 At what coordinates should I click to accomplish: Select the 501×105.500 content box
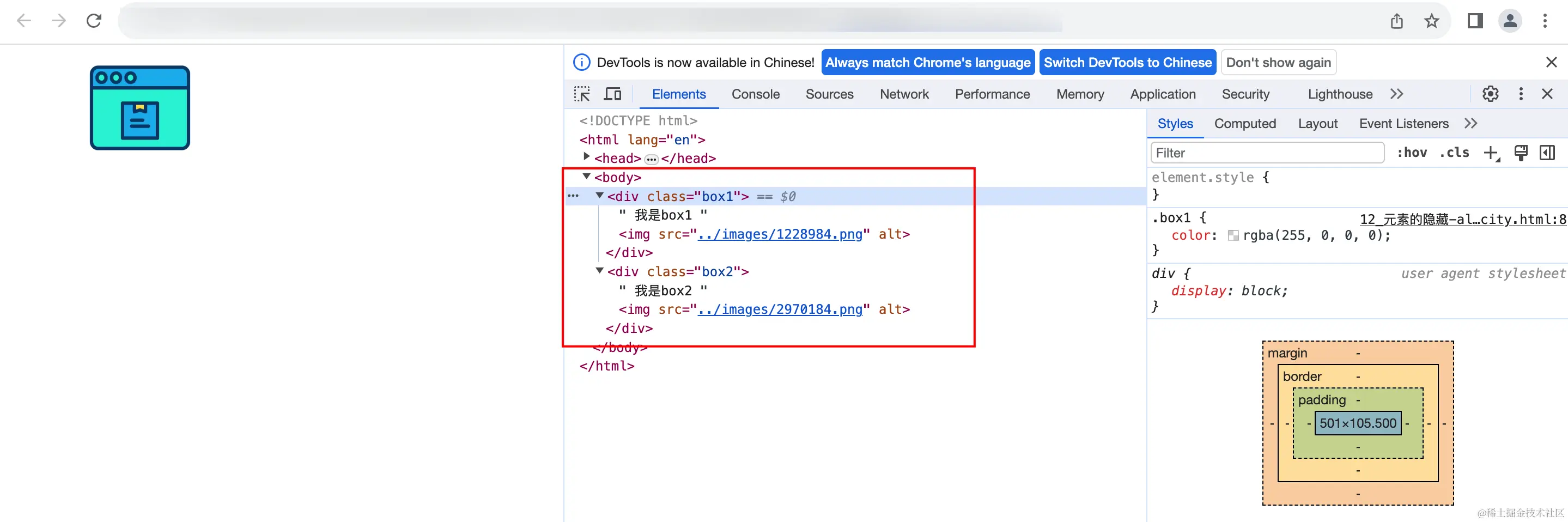[x=1357, y=423]
